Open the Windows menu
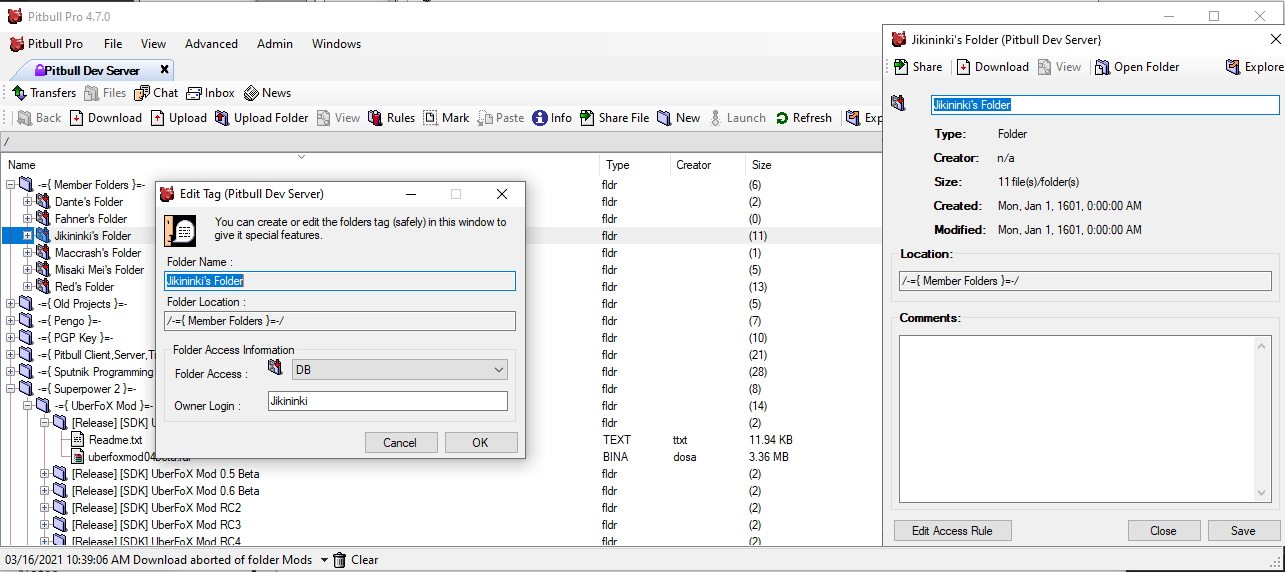The height and width of the screenshot is (572, 1285). [336, 44]
